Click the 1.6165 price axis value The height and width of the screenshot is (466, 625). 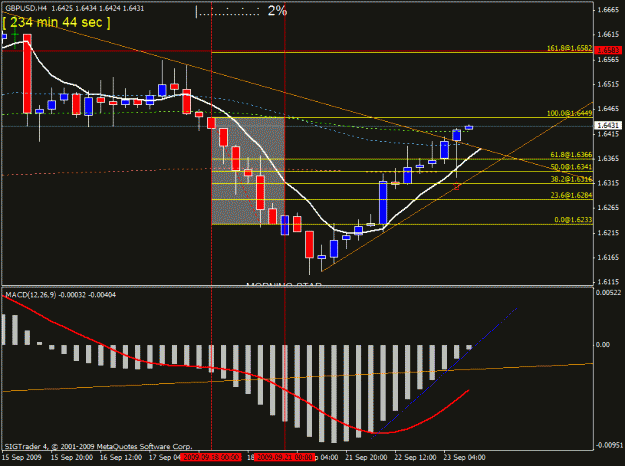tap(608, 258)
